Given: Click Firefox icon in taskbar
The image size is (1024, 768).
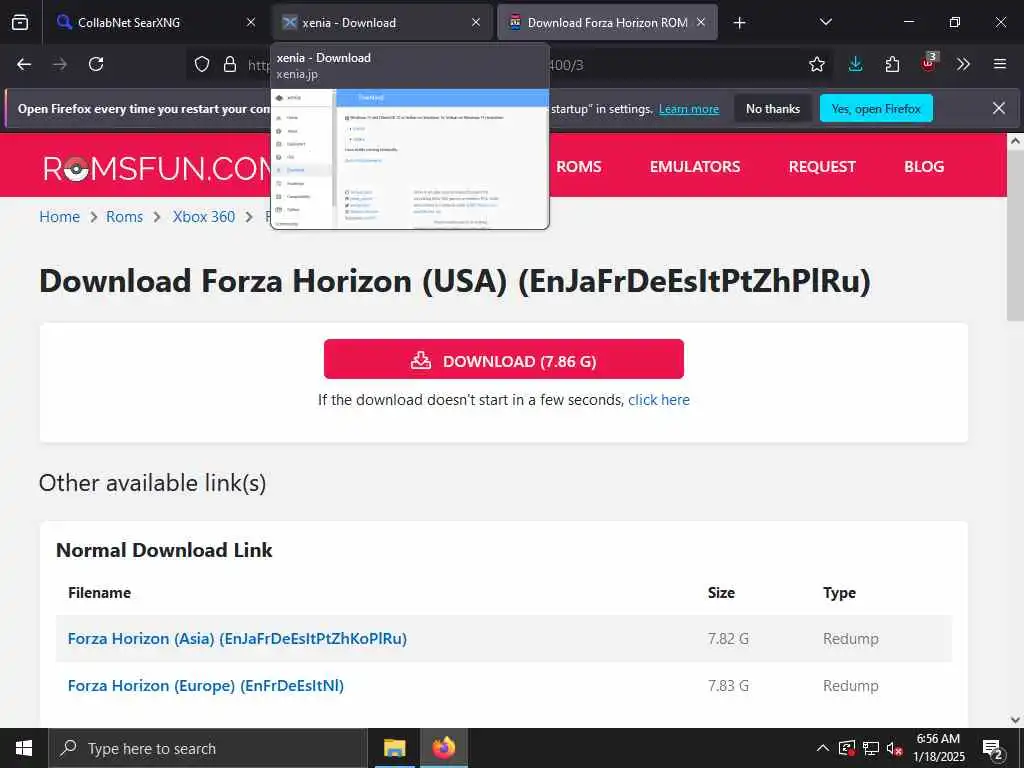Looking at the screenshot, I should (x=443, y=748).
